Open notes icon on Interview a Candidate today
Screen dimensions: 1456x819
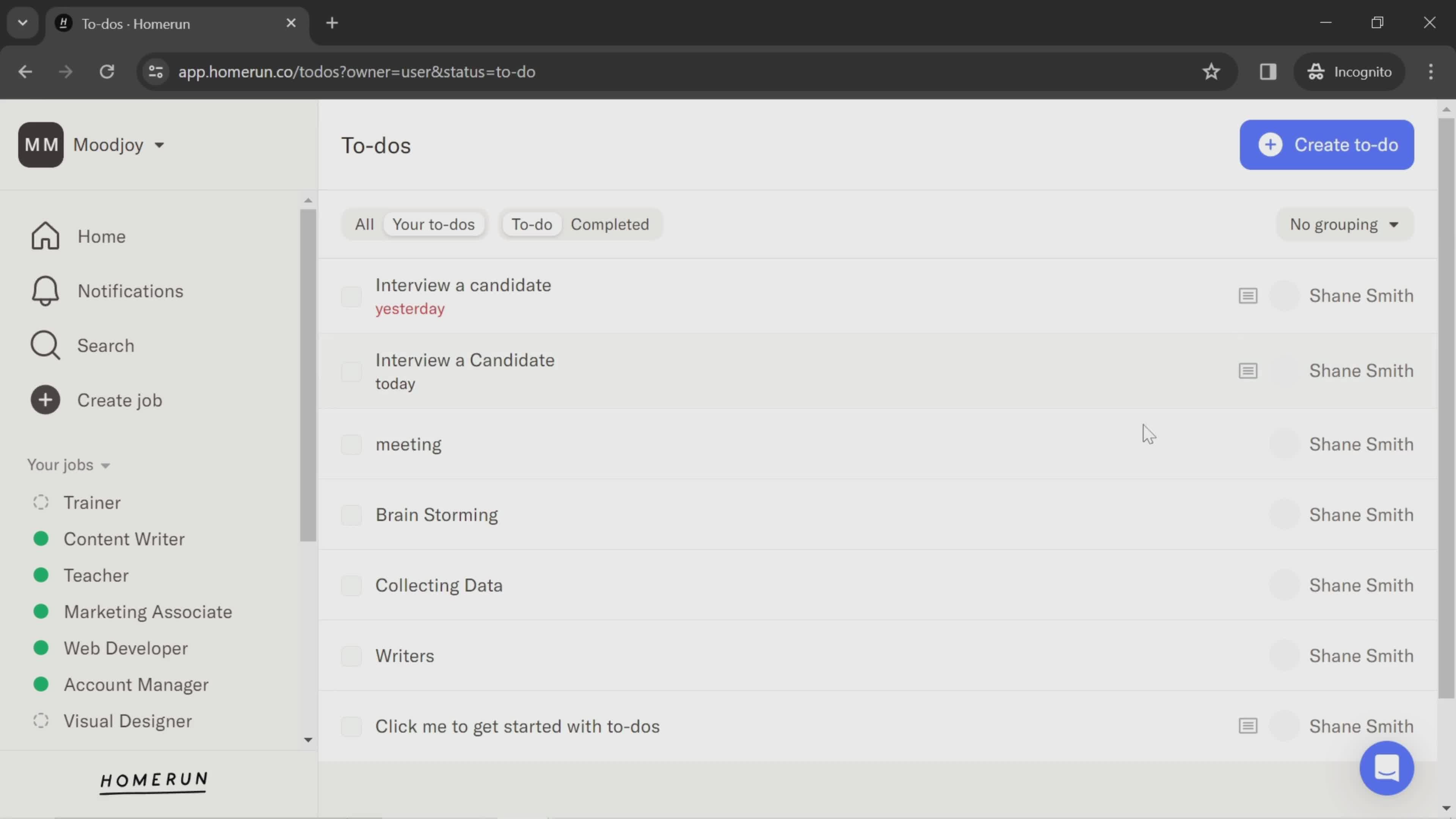(x=1248, y=371)
